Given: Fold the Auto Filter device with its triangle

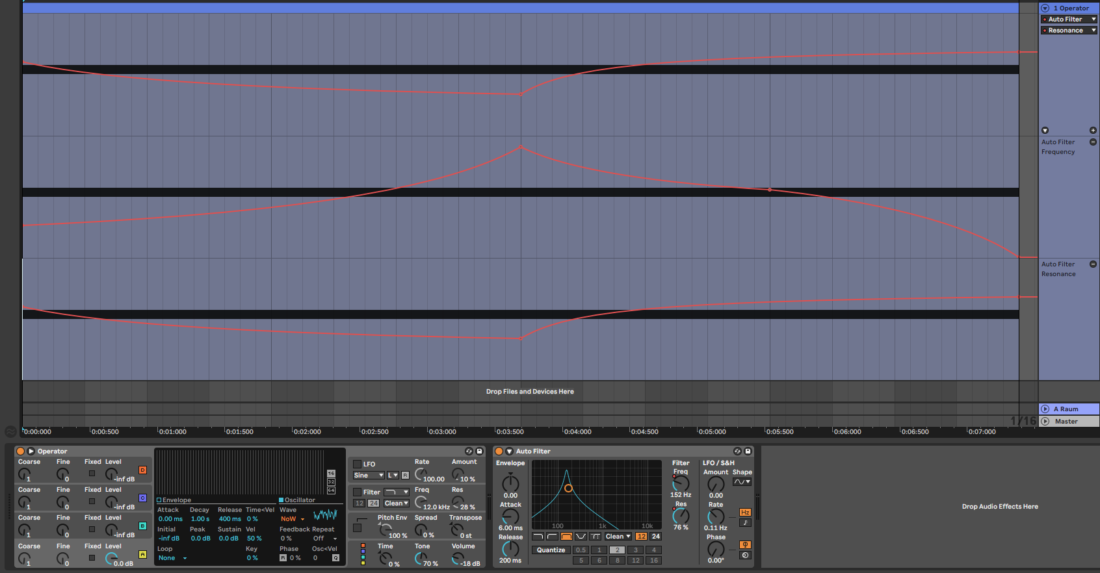Looking at the screenshot, I should coord(509,451).
